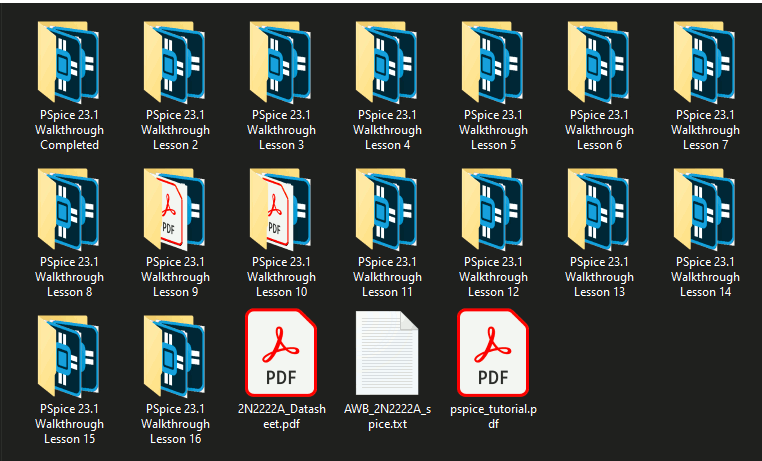762x461 pixels.
Task: Select the Walkthrough Lesson 11 folder icon
Action: (386, 209)
